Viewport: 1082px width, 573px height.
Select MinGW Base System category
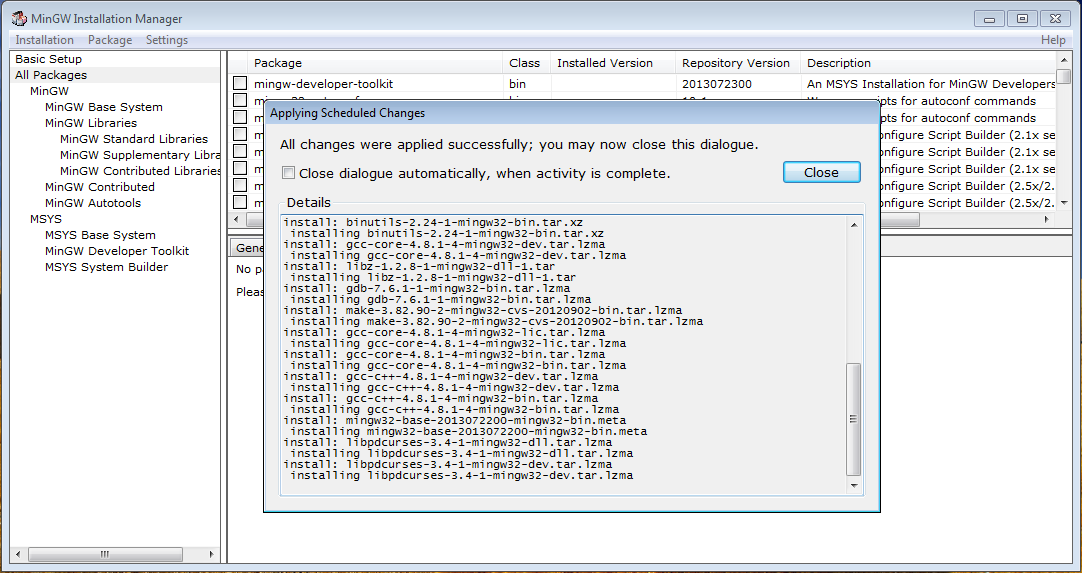tap(103, 107)
